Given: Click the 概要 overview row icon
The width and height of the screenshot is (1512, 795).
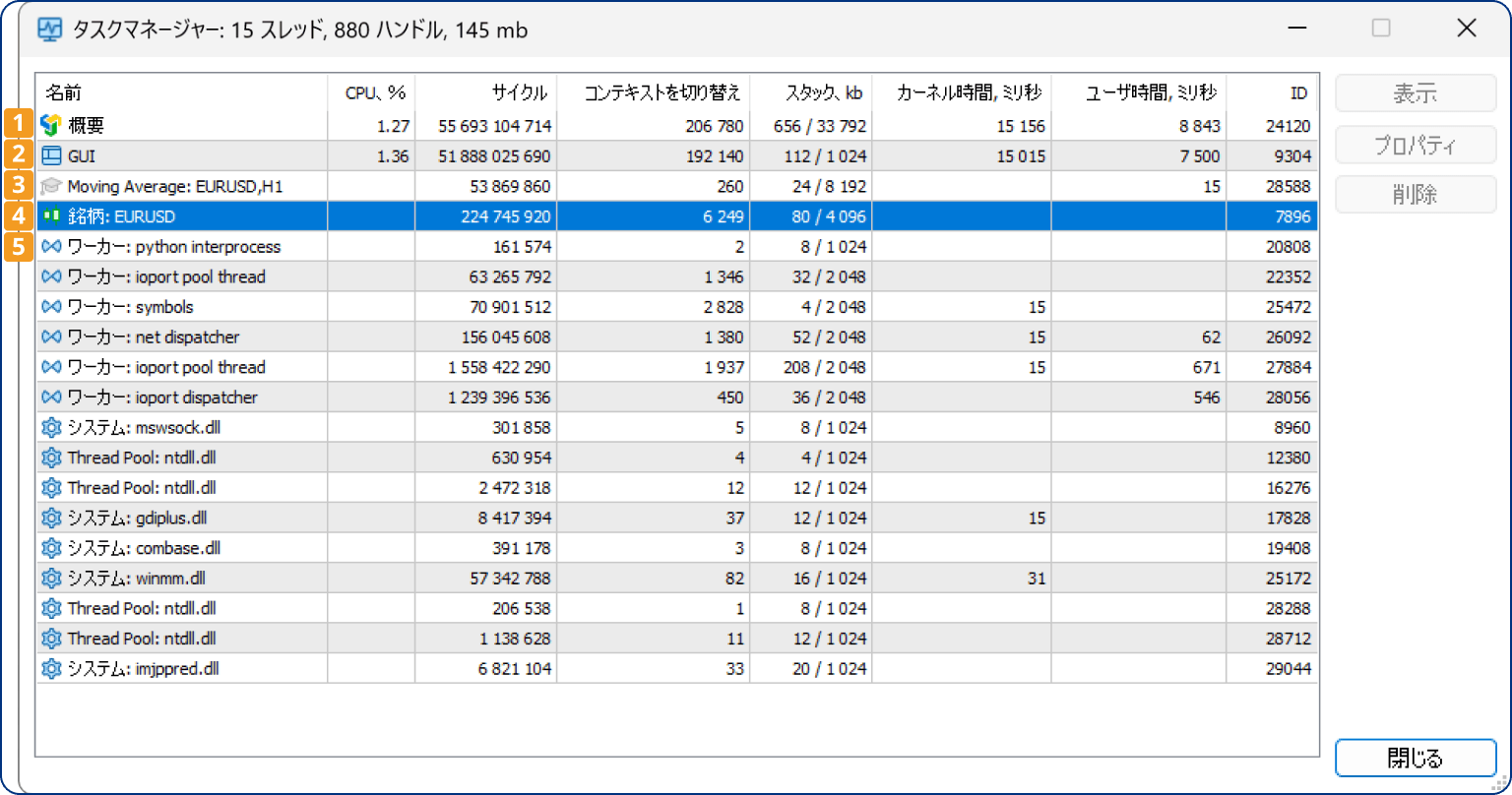Looking at the screenshot, I should click(x=51, y=125).
